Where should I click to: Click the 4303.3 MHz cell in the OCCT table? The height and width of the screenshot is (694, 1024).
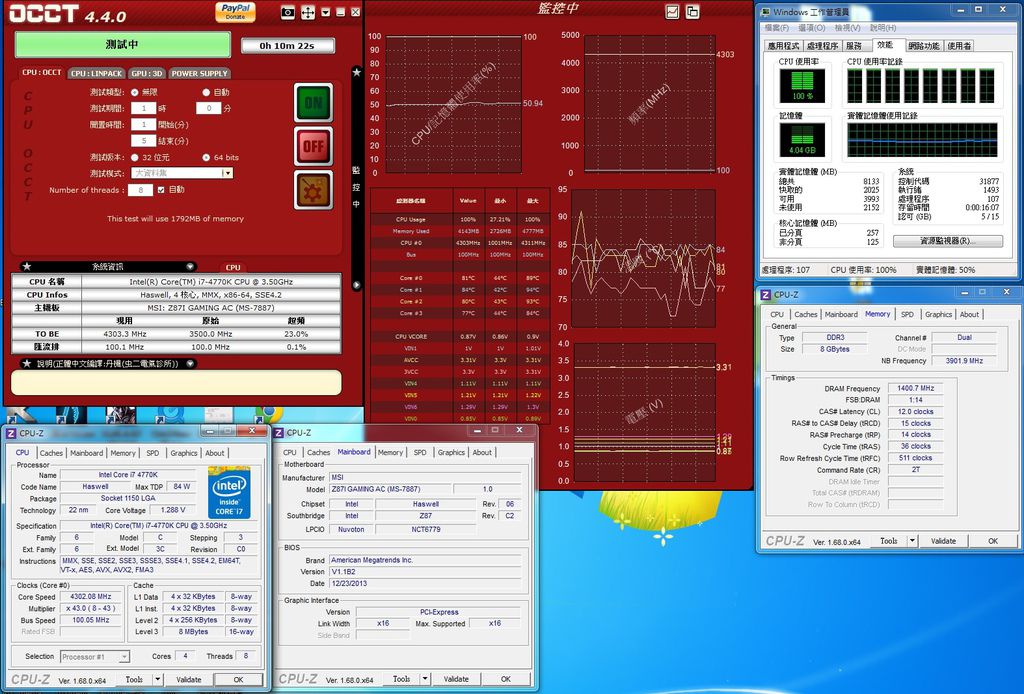coord(124,334)
